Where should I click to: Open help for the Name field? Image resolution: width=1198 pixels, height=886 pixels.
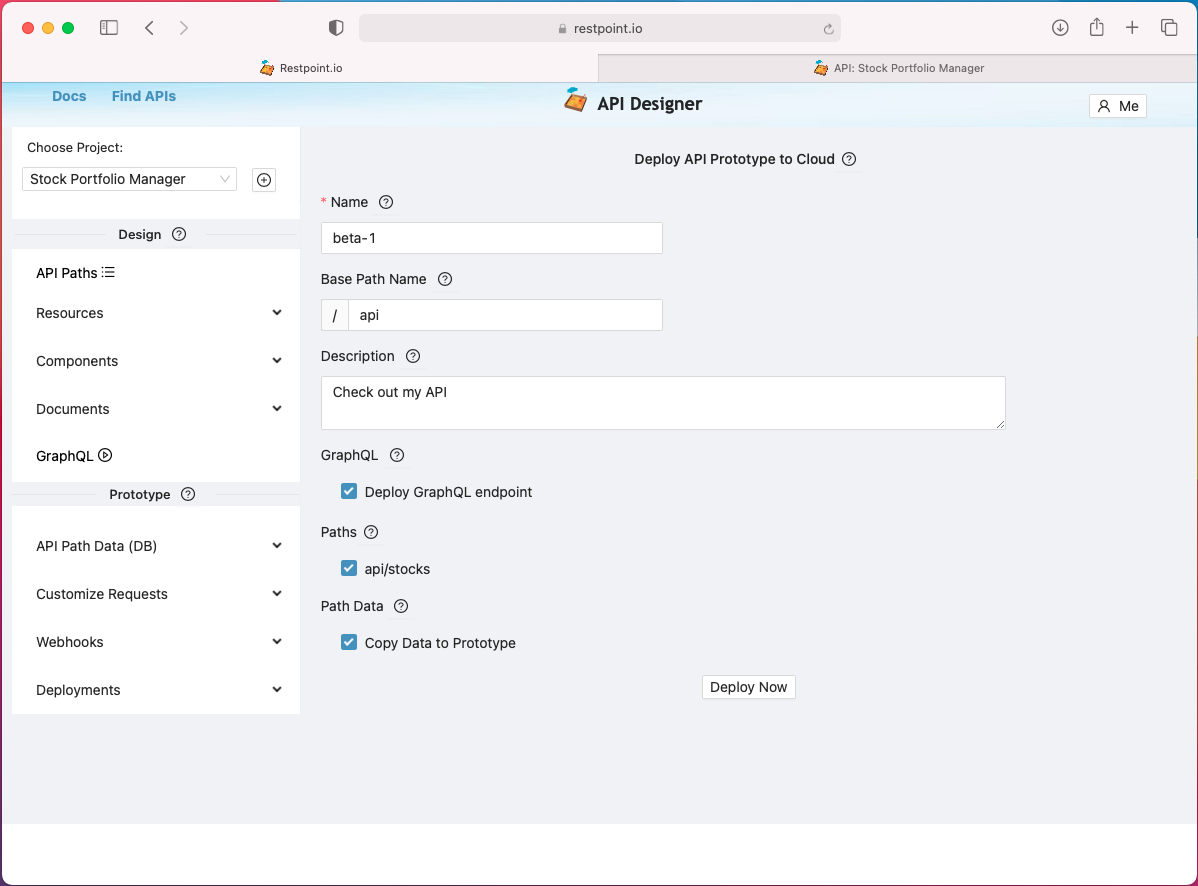tap(388, 202)
